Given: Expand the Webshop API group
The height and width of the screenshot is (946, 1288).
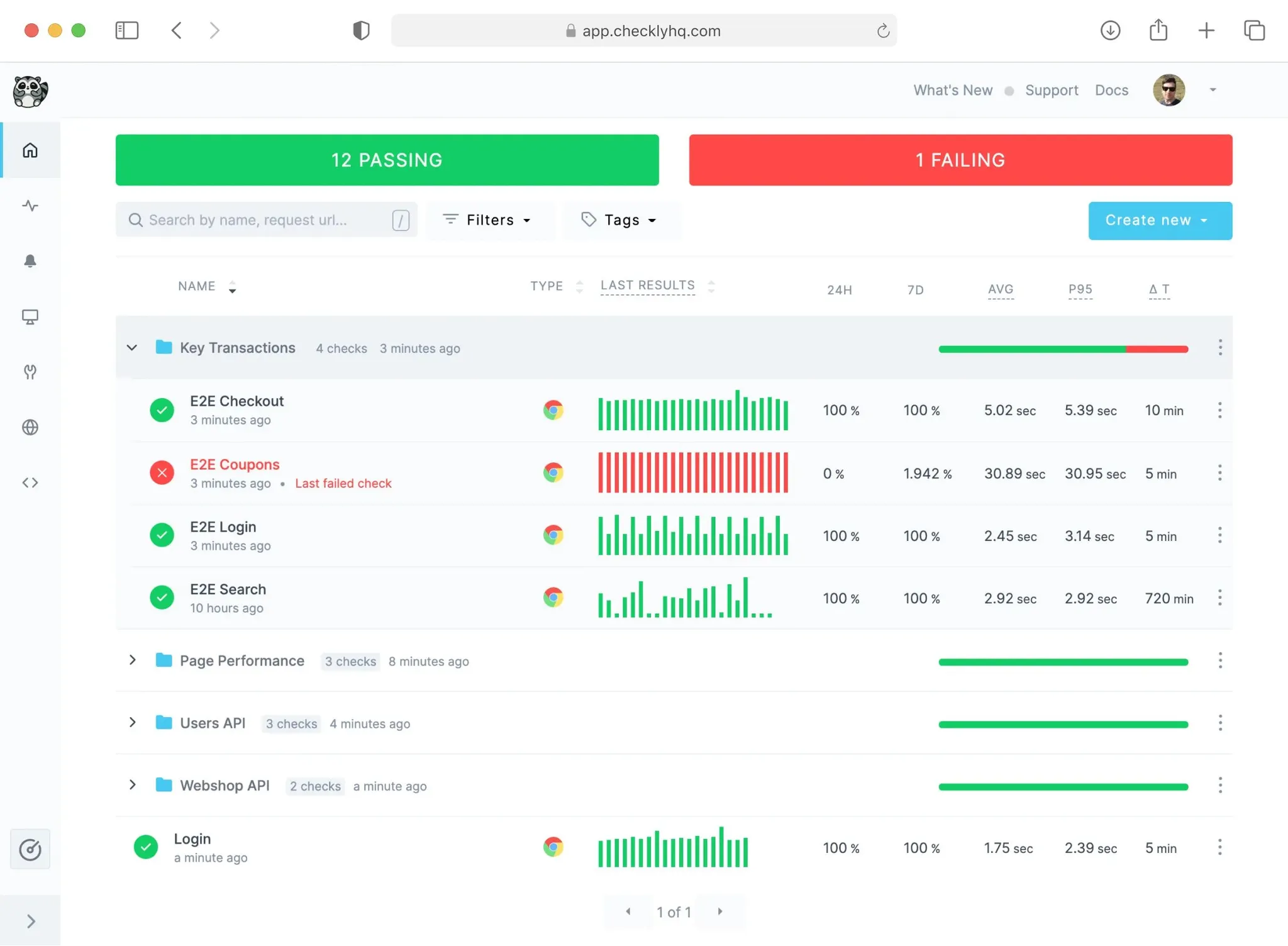Looking at the screenshot, I should tap(132, 784).
